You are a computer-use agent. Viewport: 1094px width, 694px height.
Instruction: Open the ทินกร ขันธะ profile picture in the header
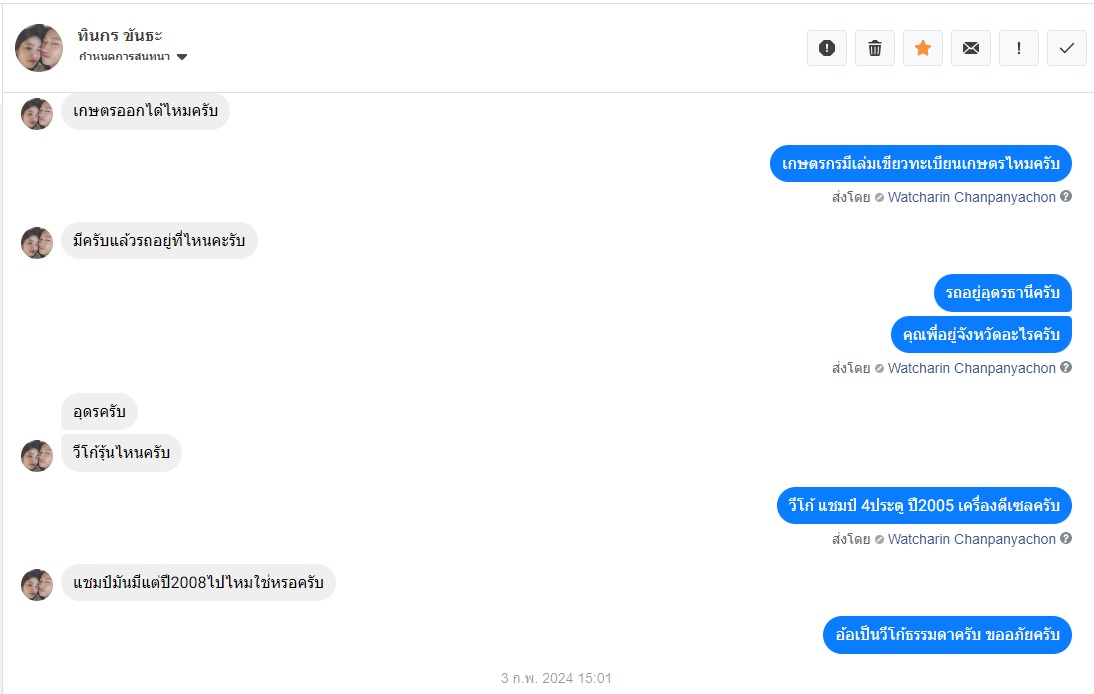click(39, 47)
